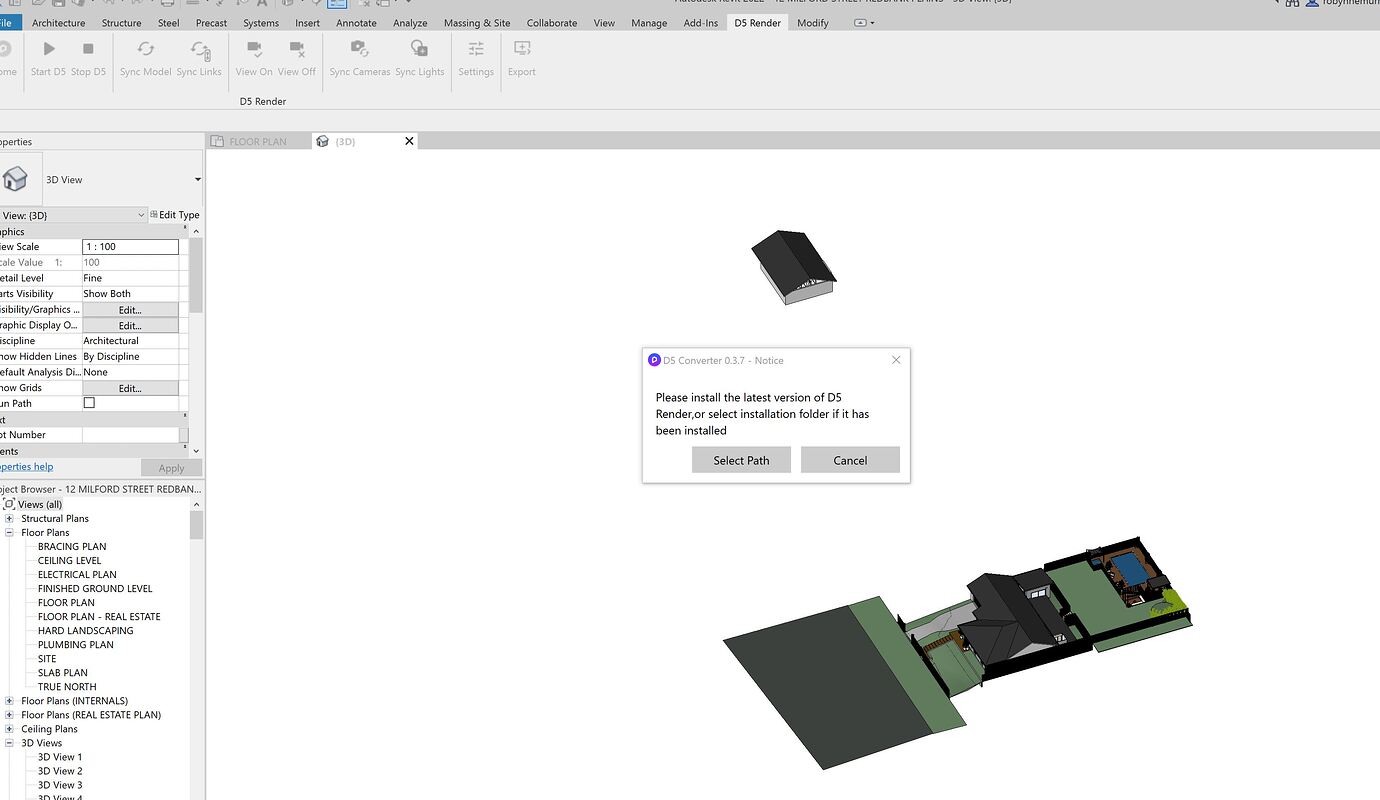Go to the Collaborate ribbon tab
The height and width of the screenshot is (800, 1380).
tap(552, 23)
